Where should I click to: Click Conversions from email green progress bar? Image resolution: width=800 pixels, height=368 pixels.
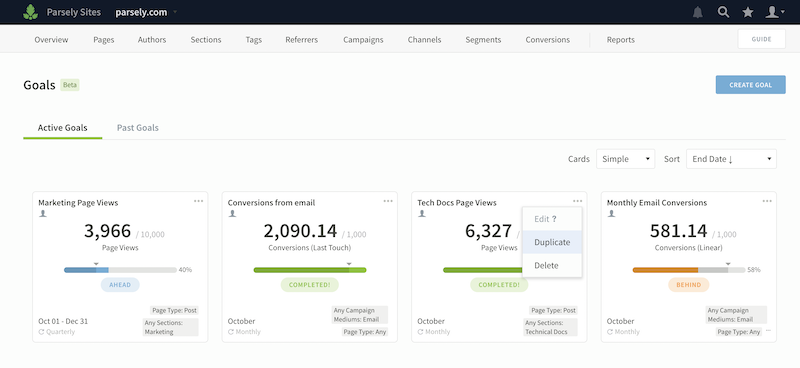tap(310, 270)
